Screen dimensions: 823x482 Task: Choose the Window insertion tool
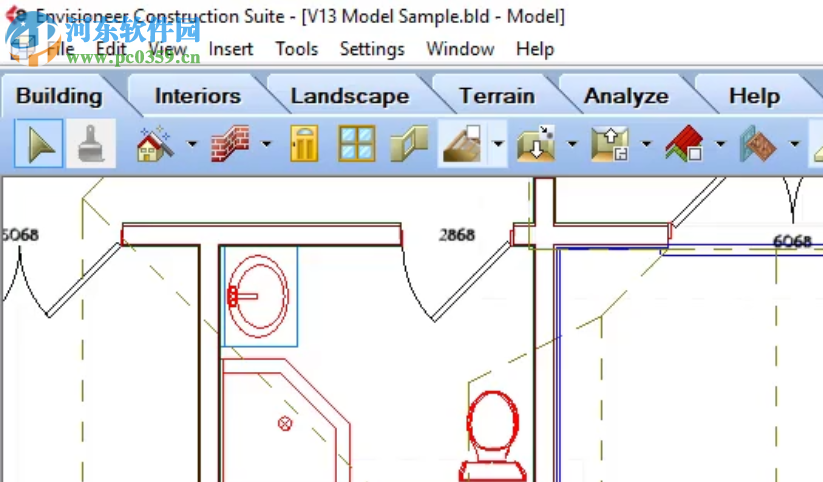click(x=357, y=143)
